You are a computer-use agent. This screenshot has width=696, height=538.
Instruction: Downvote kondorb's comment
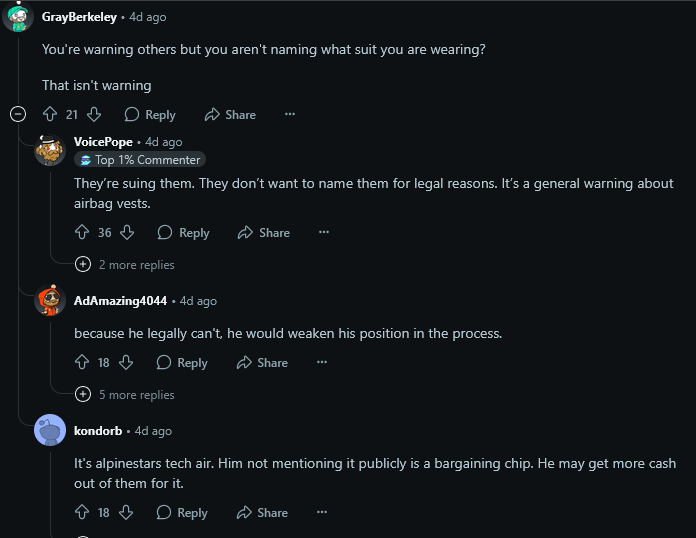click(126, 512)
